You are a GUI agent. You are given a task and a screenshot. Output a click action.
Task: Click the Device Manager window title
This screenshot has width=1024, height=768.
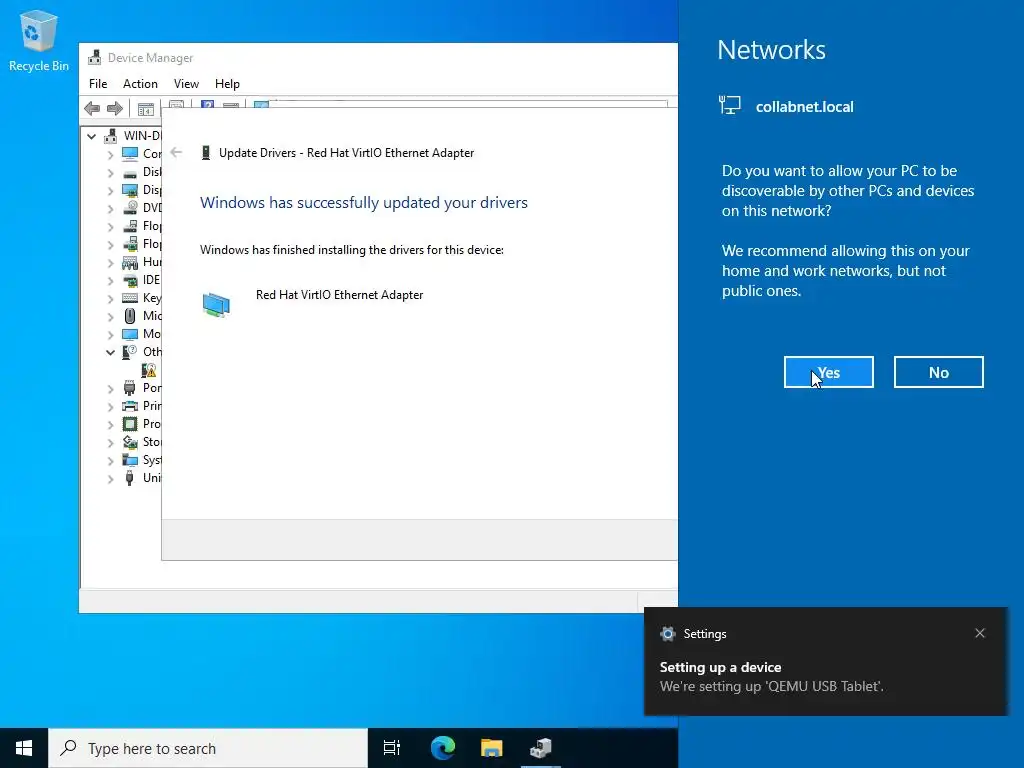pyautogui.click(x=150, y=57)
